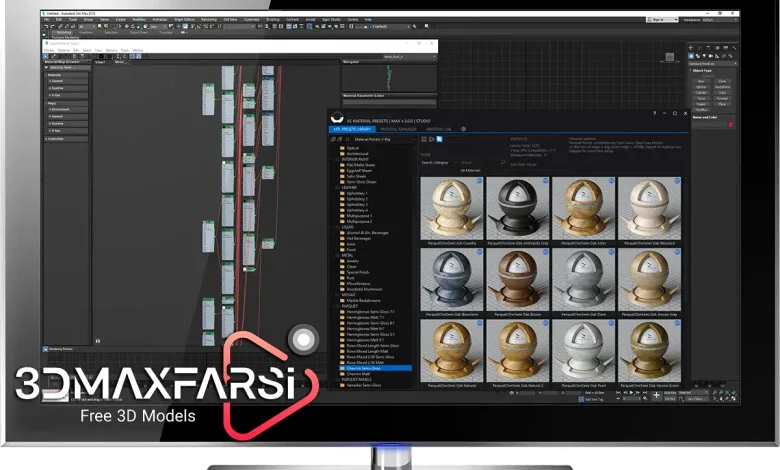Select the Select and Move tool
780x470 pixels.
[126, 26]
